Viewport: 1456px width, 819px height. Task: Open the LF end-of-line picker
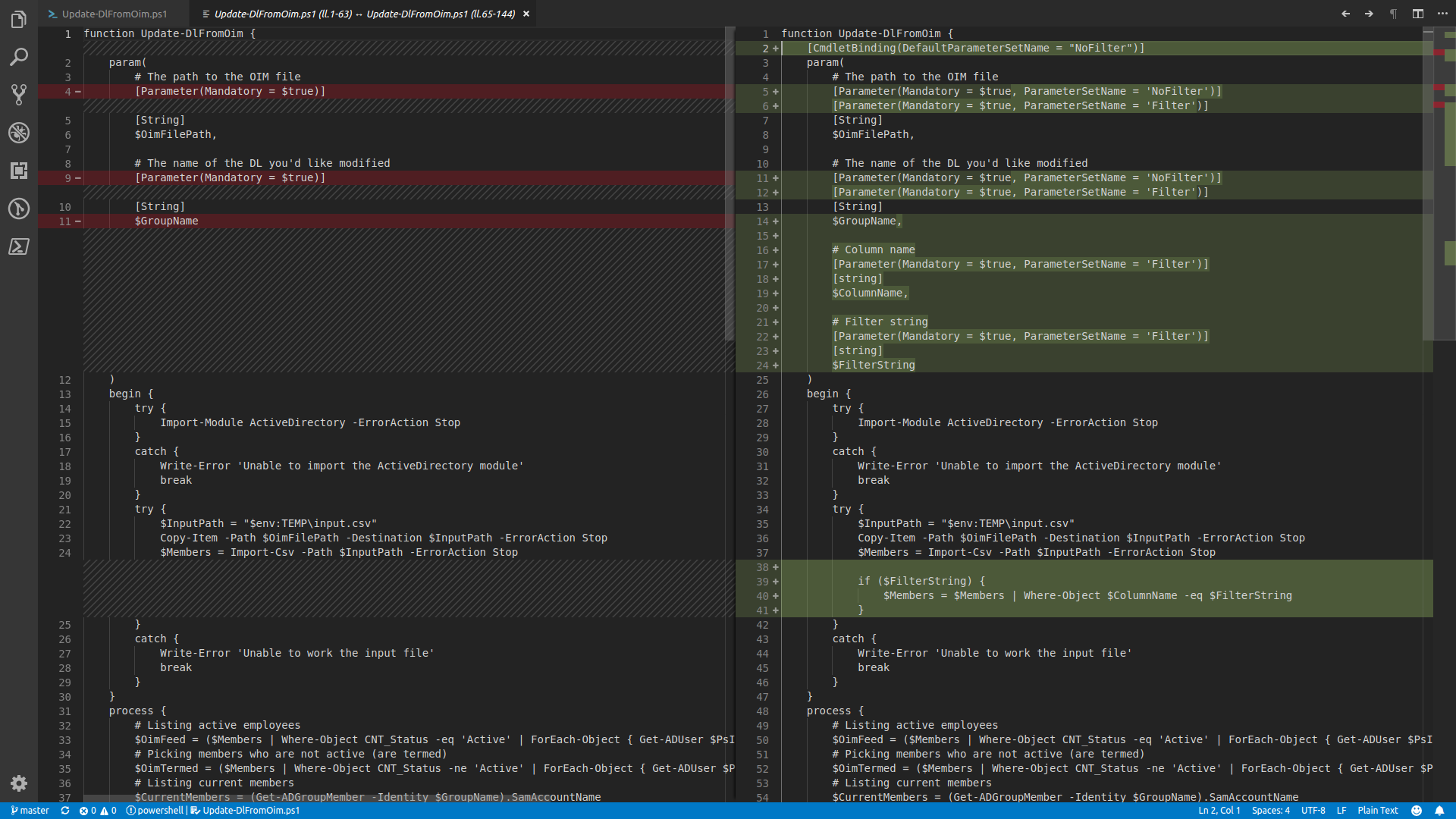(1341, 811)
